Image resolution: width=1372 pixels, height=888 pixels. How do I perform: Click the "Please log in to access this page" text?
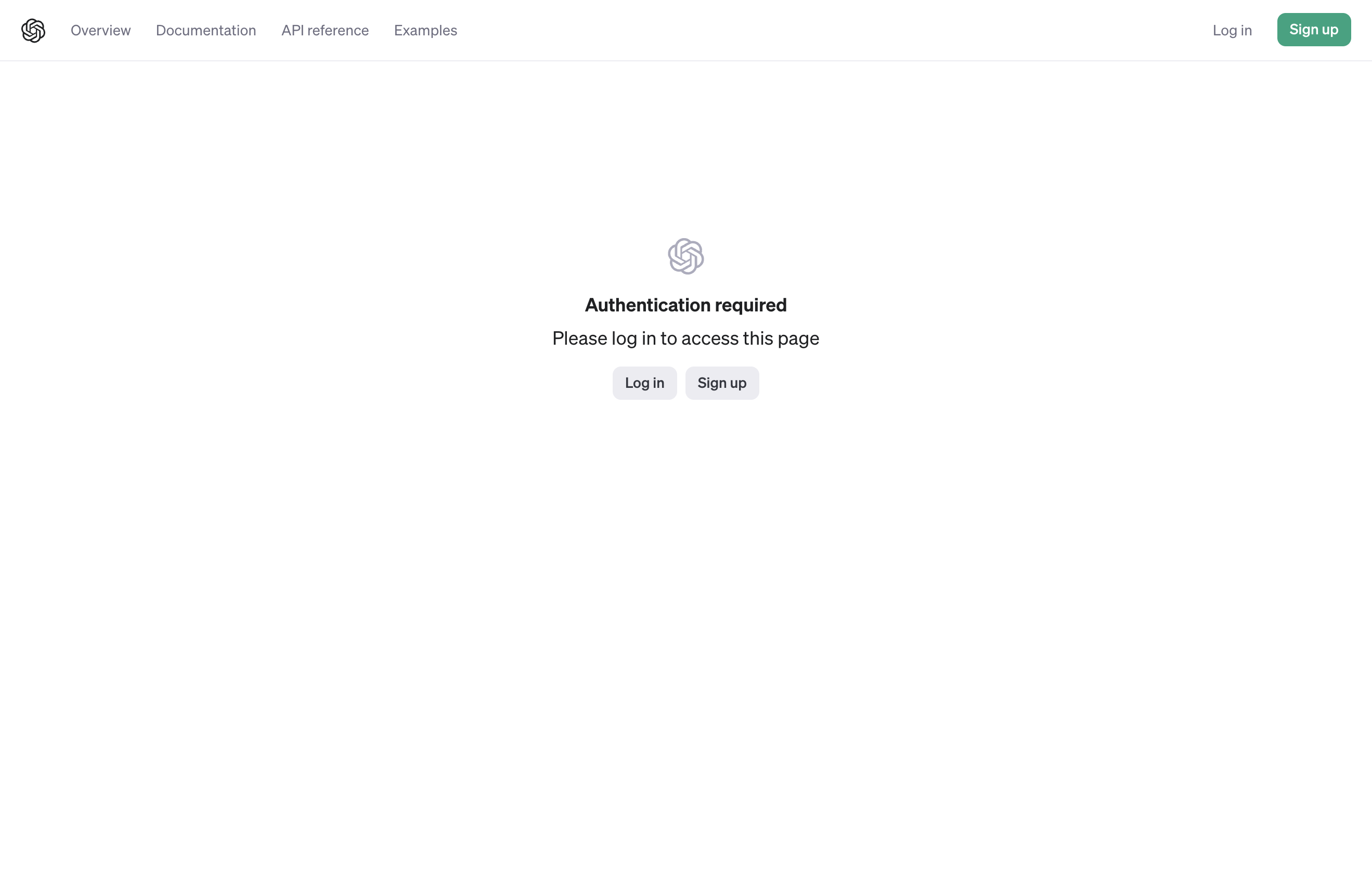(x=685, y=338)
